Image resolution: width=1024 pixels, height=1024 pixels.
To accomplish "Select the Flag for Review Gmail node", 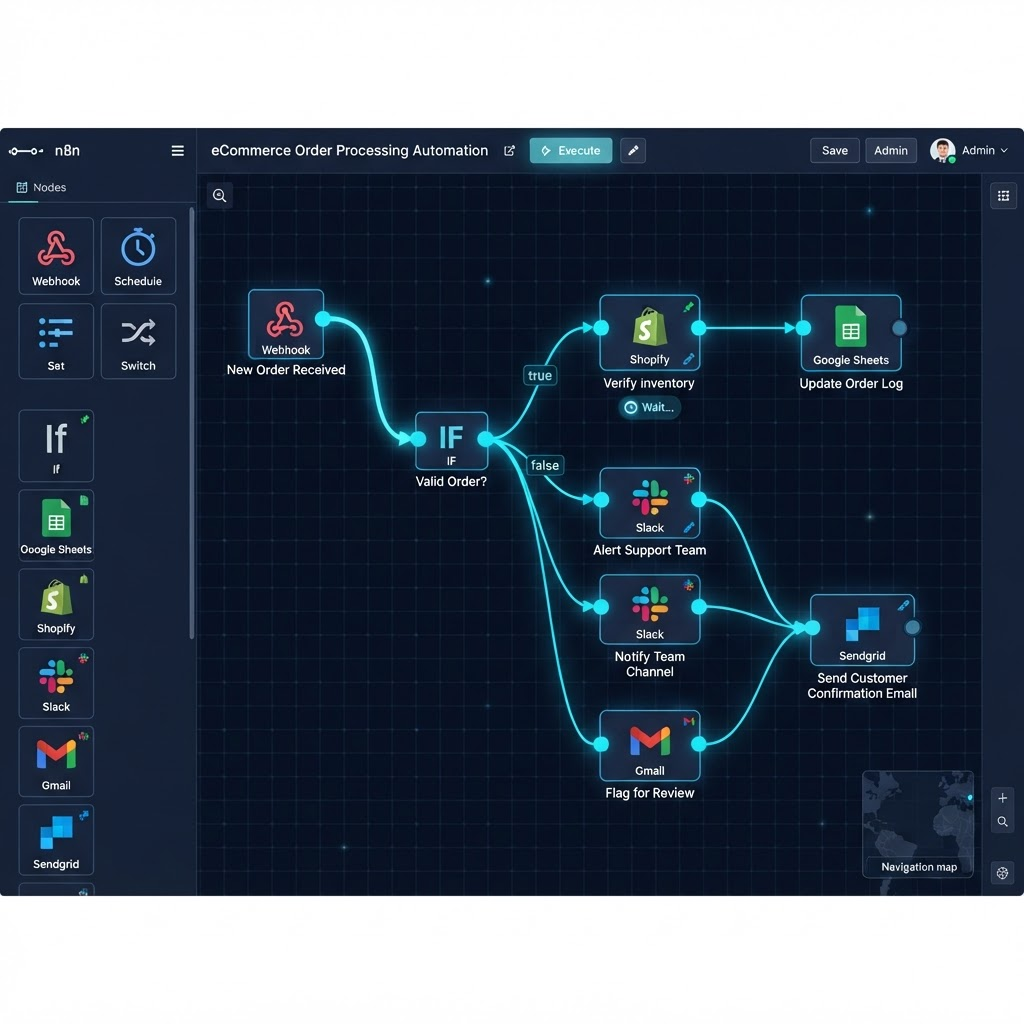I will tap(650, 745).
